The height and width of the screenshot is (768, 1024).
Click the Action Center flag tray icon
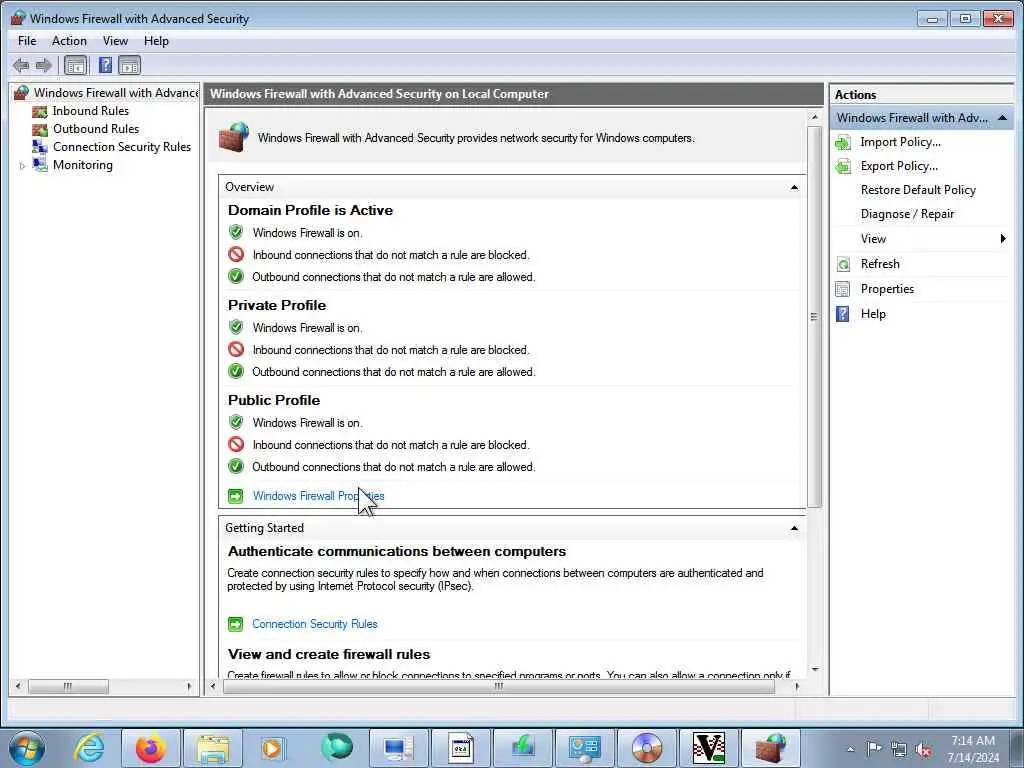coord(874,749)
